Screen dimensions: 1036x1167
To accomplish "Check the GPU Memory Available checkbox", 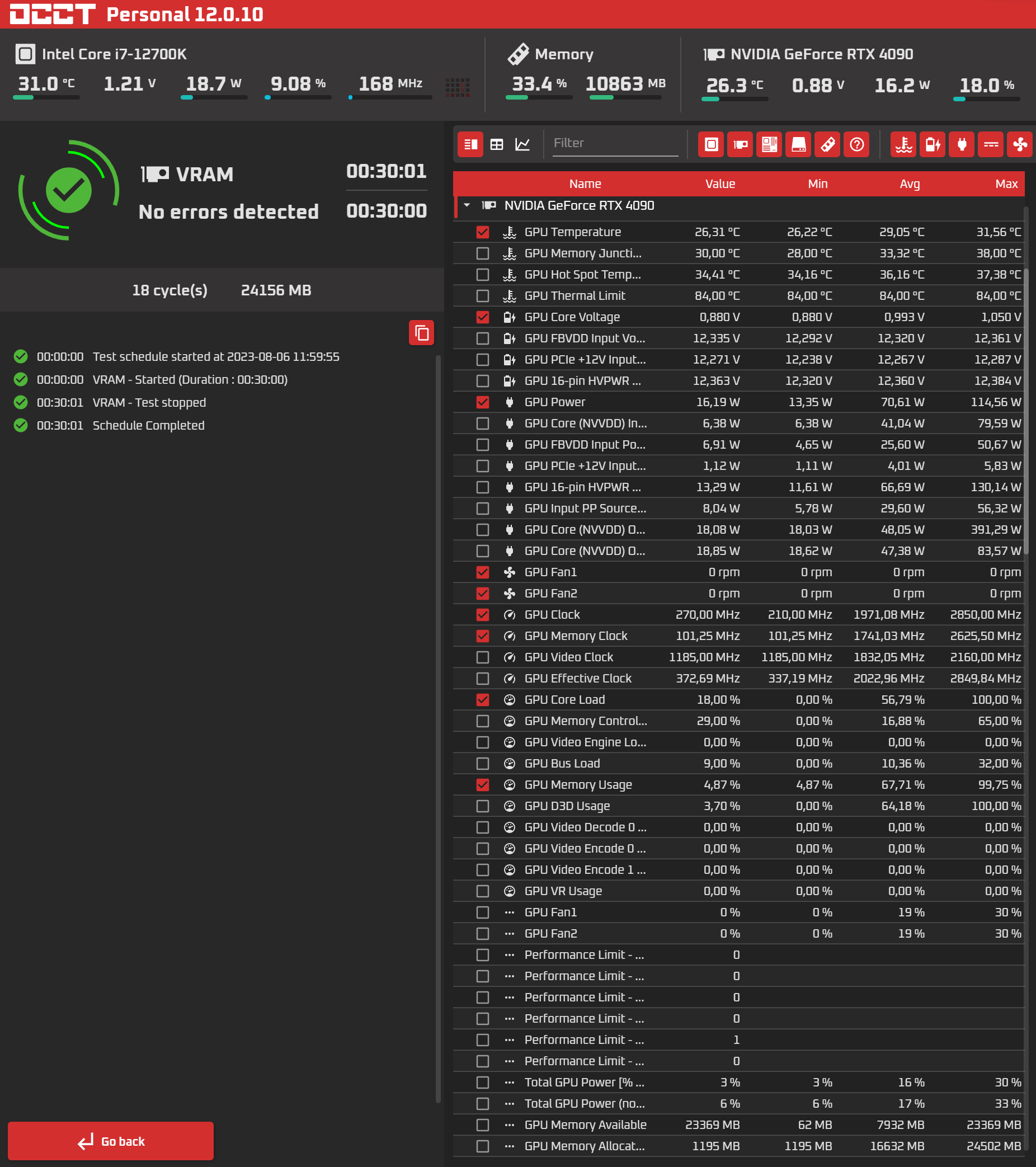I will tap(483, 1124).
